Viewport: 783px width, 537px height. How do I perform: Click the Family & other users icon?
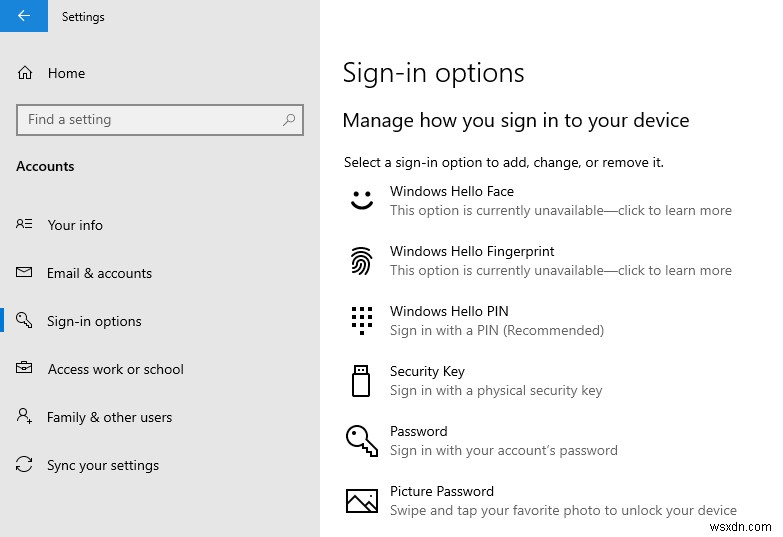click(x=24, y=416)
